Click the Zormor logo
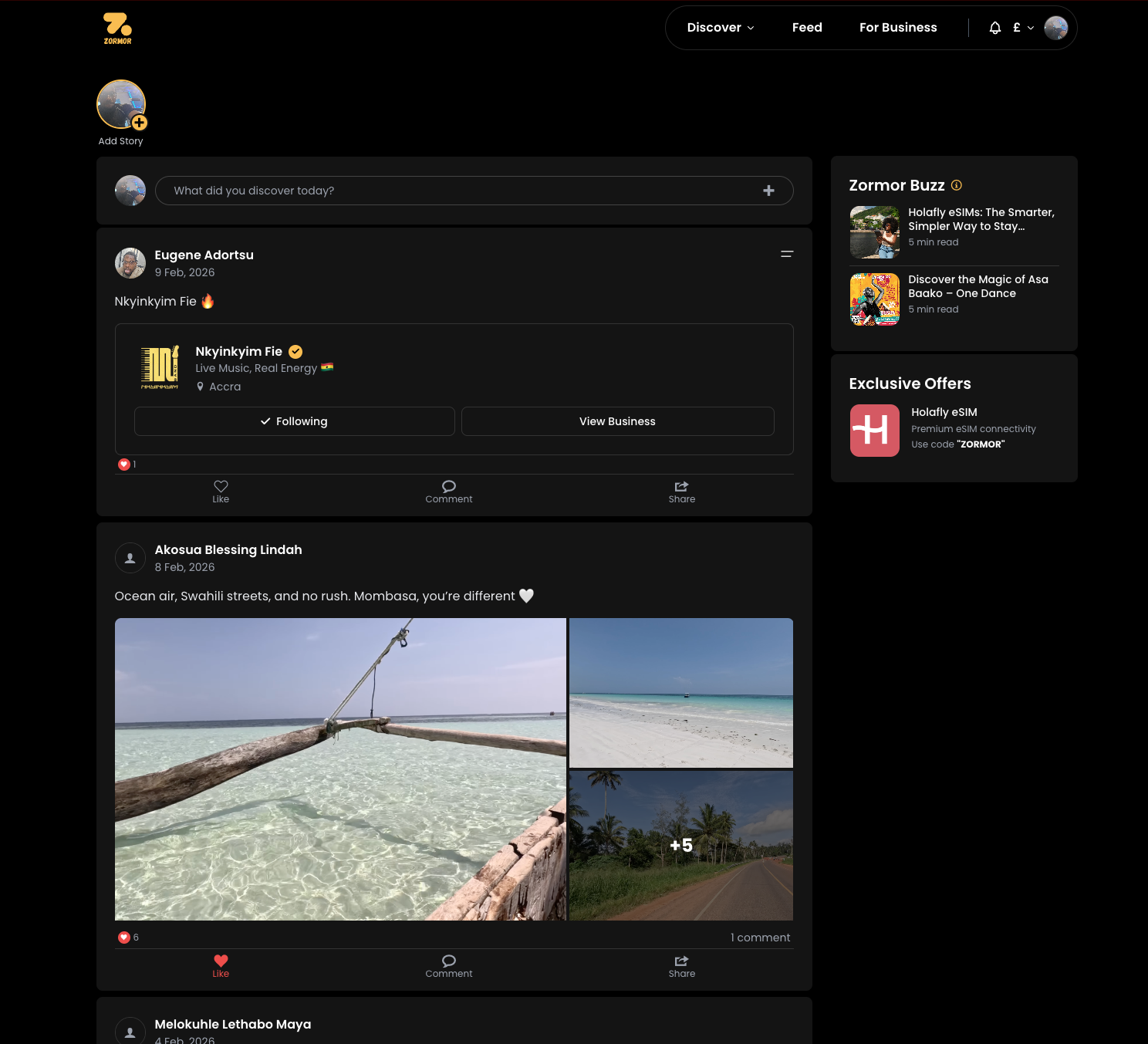The height and width of the screenshot is (1044, 1148). click(x=117, y=29)
